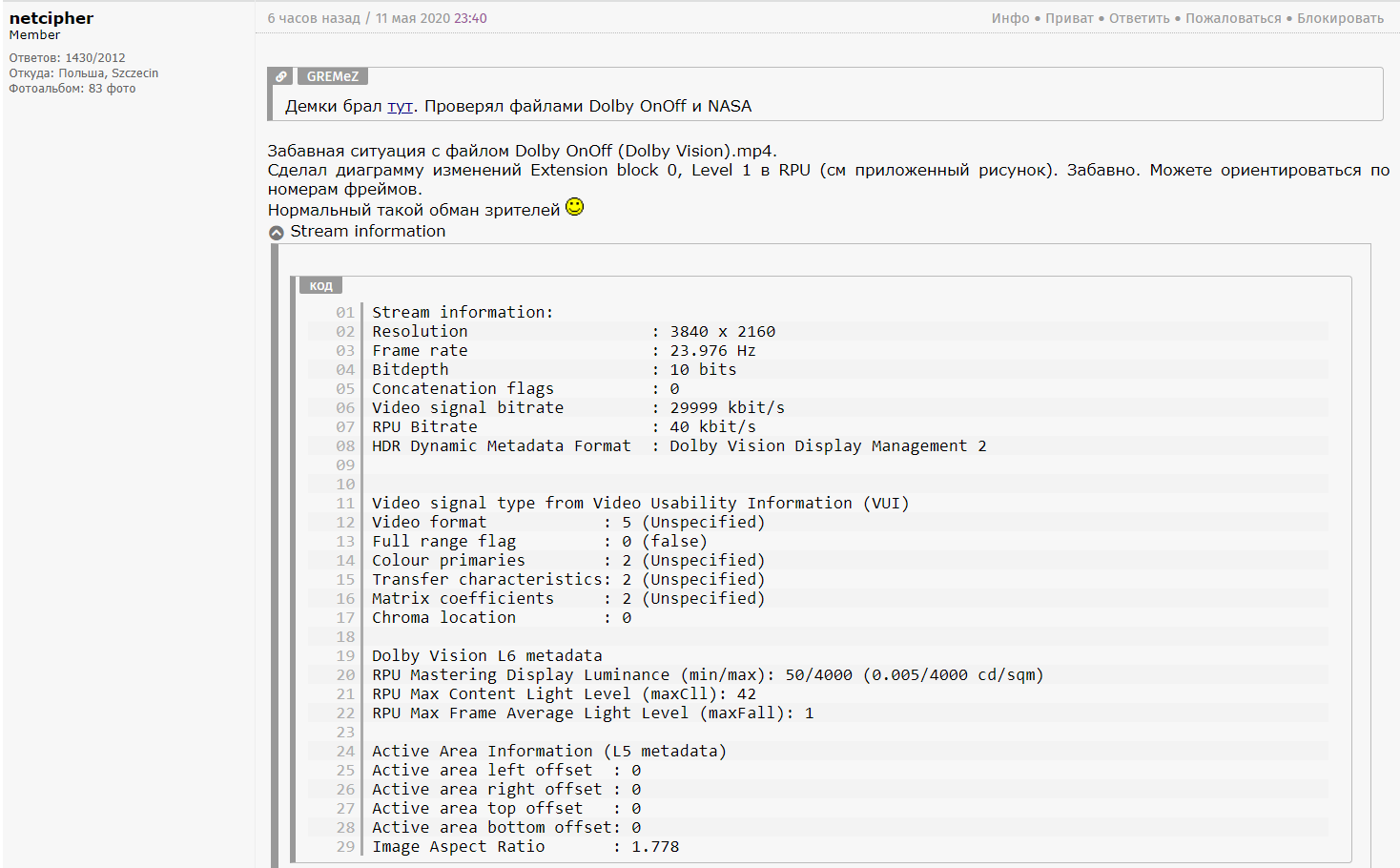Screen dimensions: 1400x868
Task: Collapse the Stream information spoiler arrow
Action: [277, 233]
